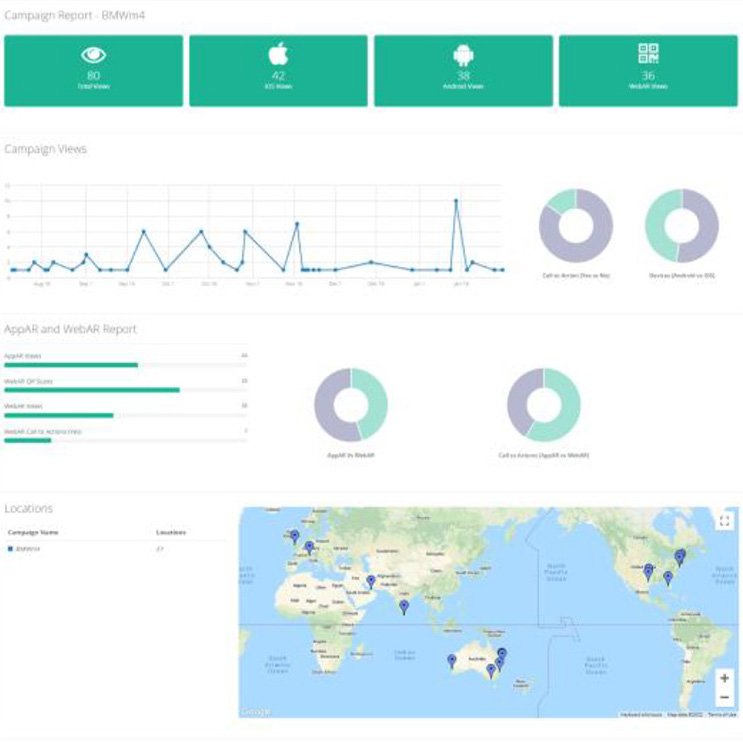Viewport: 743px width, 742px height.
Task: Open Terms of Use link on map
Action: point(720,714)
